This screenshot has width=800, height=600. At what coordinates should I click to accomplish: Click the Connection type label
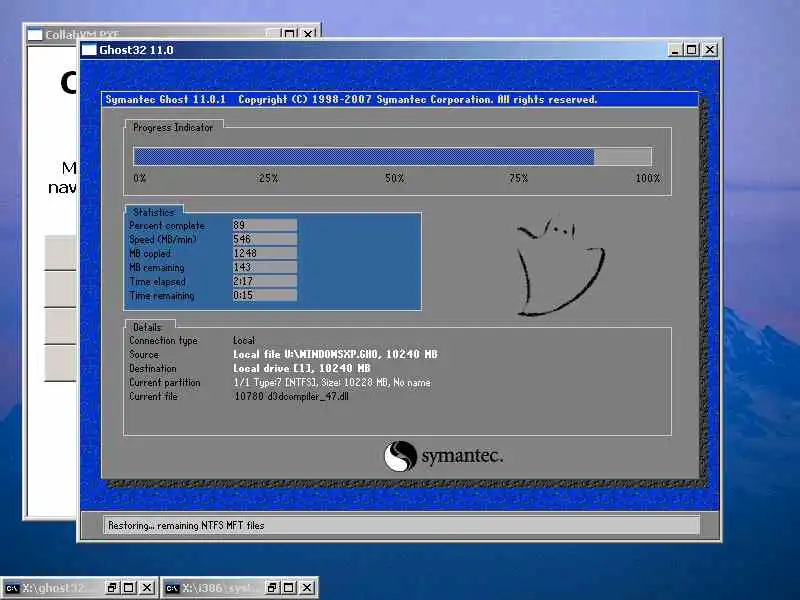(x=163, y=340)
